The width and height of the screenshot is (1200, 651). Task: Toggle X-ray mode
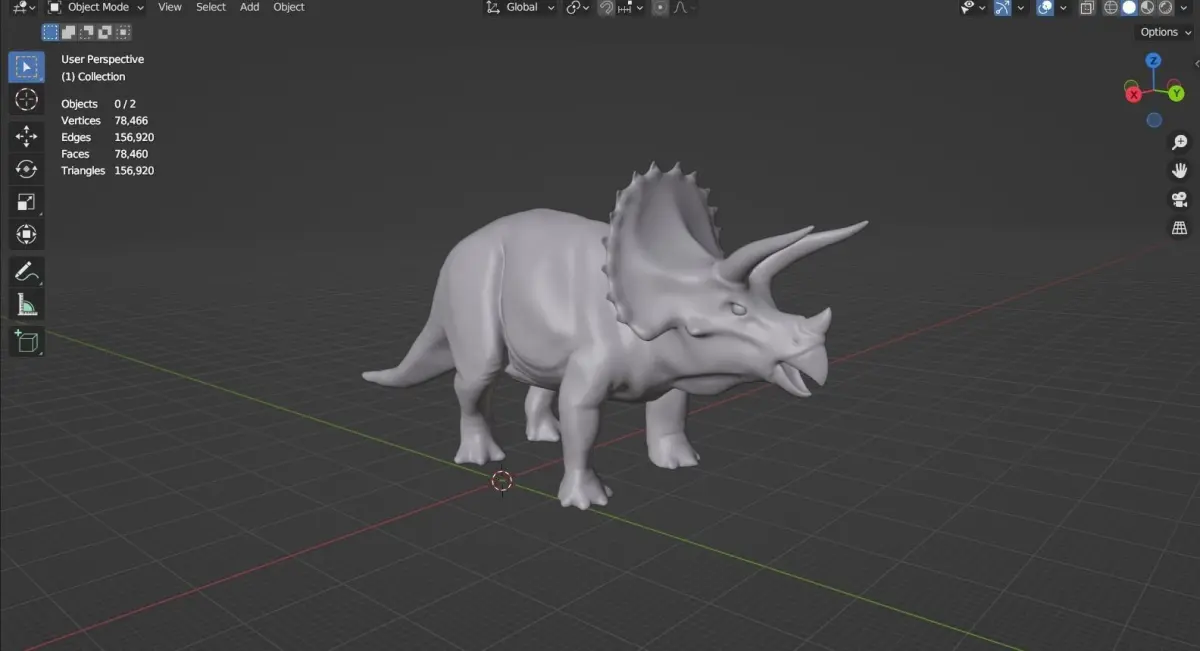(1087, 7)
